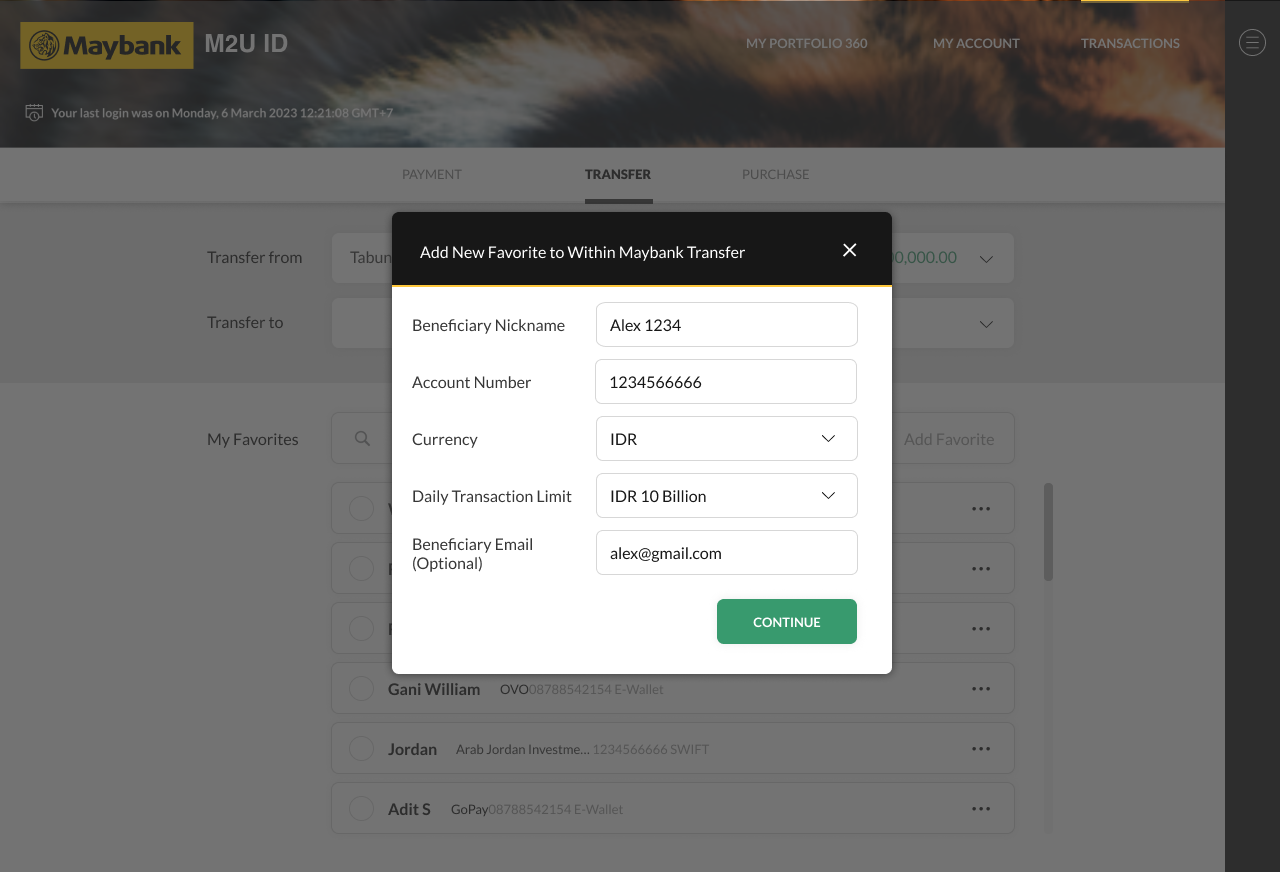Select the Adit S radio button
The height and width of the screenshot is (872, 1280).
(x=361, y=809)
